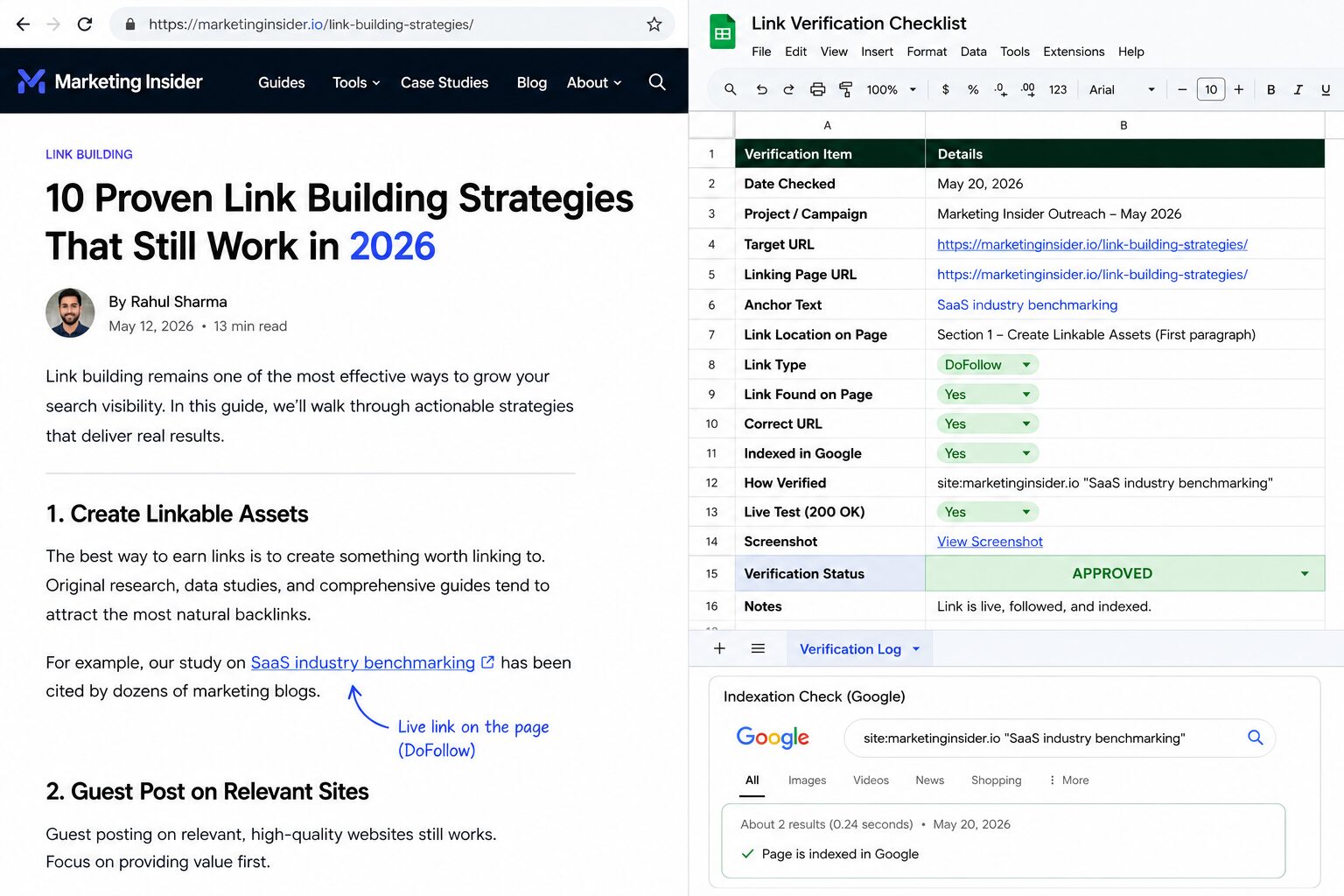Search the sheet menus magnifier icon
The width and height of the screenshot is (1344, 896).
[x=730, y=89]
